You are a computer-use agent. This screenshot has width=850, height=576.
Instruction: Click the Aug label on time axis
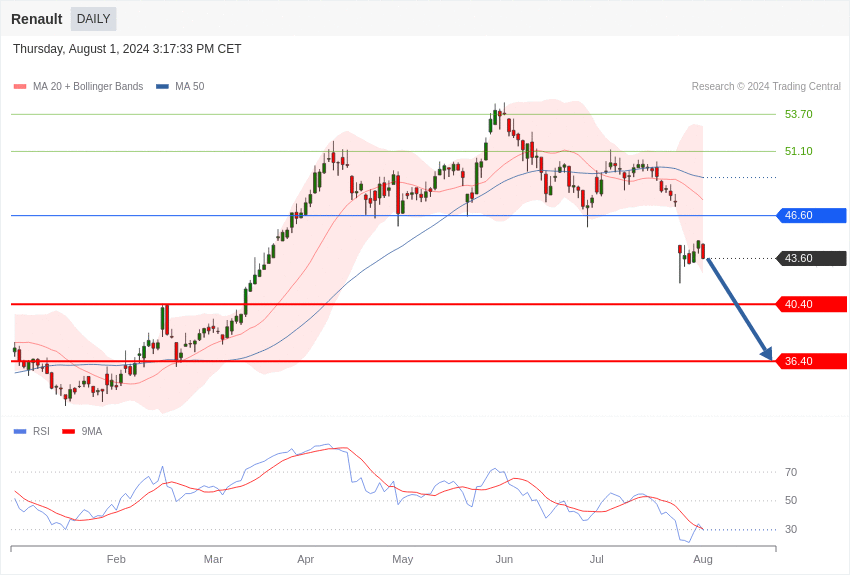703,559
